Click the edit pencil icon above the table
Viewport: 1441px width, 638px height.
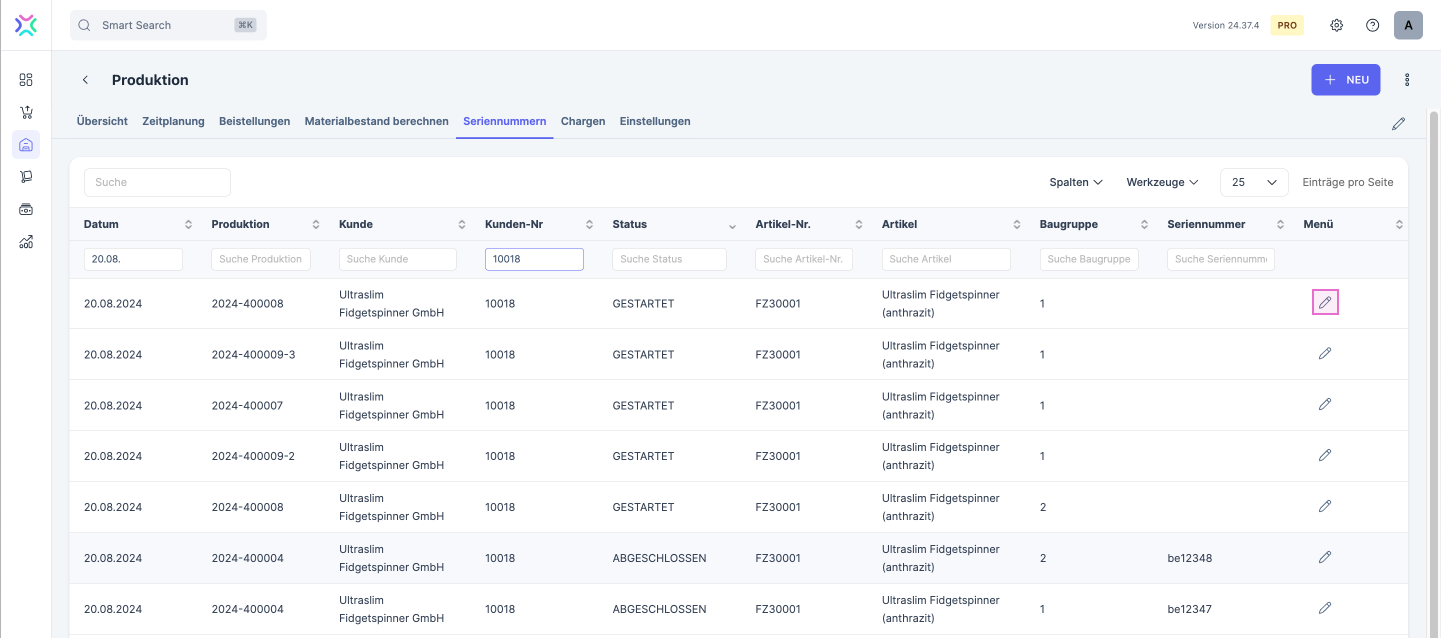point(1399,124)
